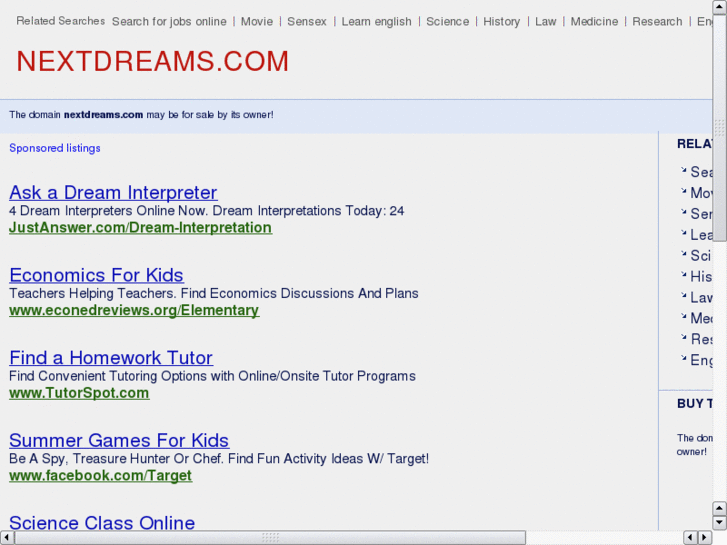Screen dimensions: 727x545
Task: Click the sidebar arrow bullet beside 'Sci'
Action: pos(683,253)
